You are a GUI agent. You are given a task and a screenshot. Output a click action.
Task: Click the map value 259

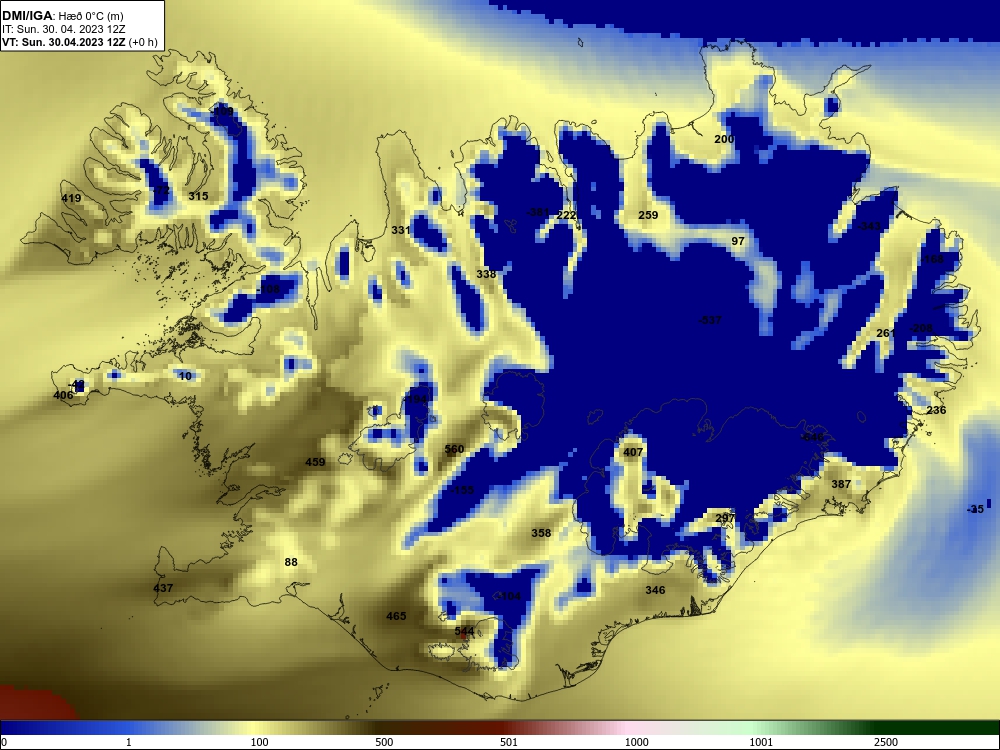click(x=648, y=216)
